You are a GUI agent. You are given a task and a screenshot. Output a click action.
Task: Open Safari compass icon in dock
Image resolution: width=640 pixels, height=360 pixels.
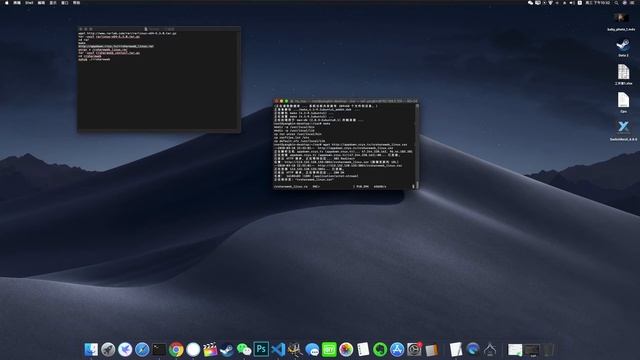coord(142,349)
